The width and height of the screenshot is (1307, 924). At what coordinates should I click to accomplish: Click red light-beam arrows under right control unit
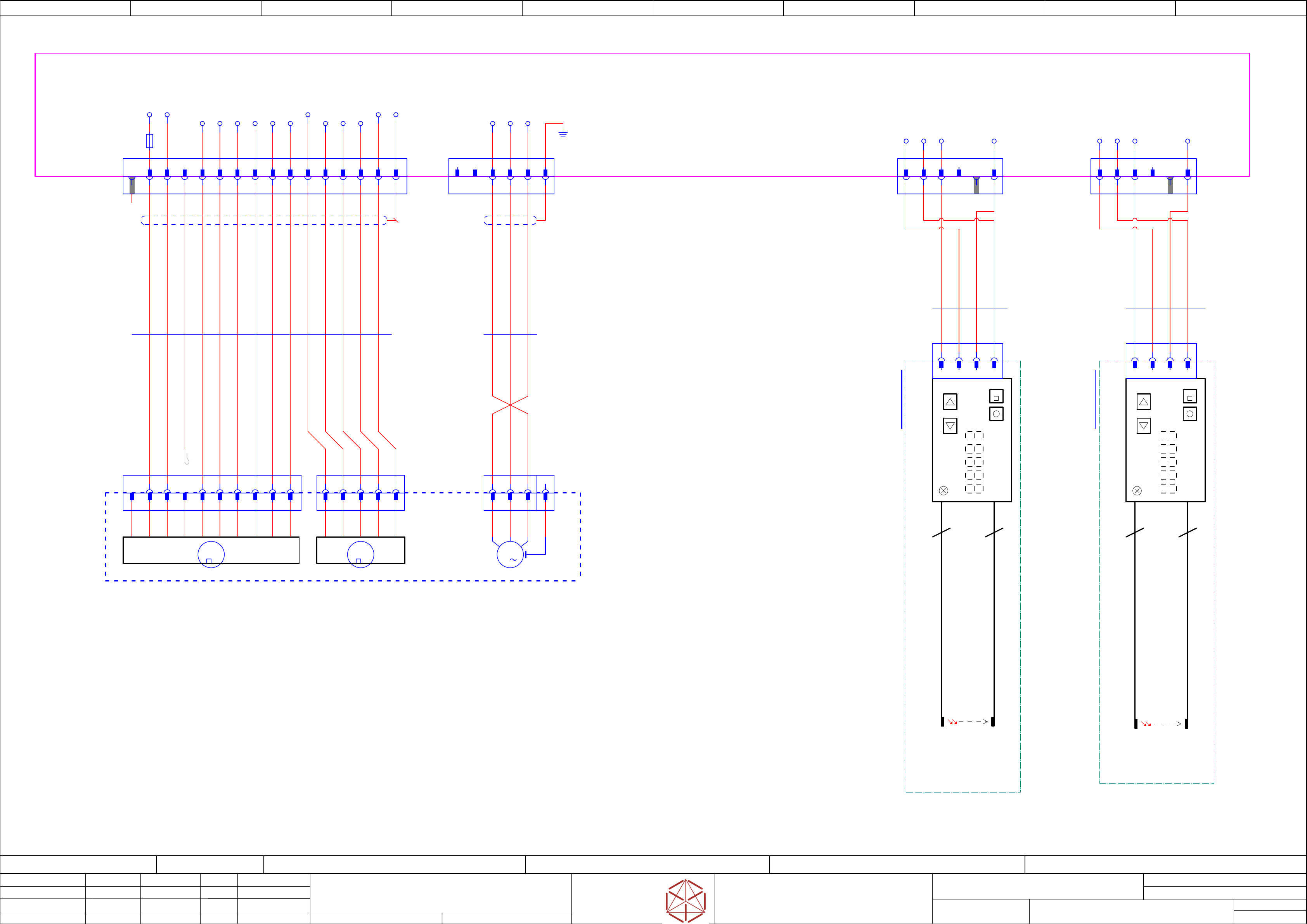(x=1146, y=724)
